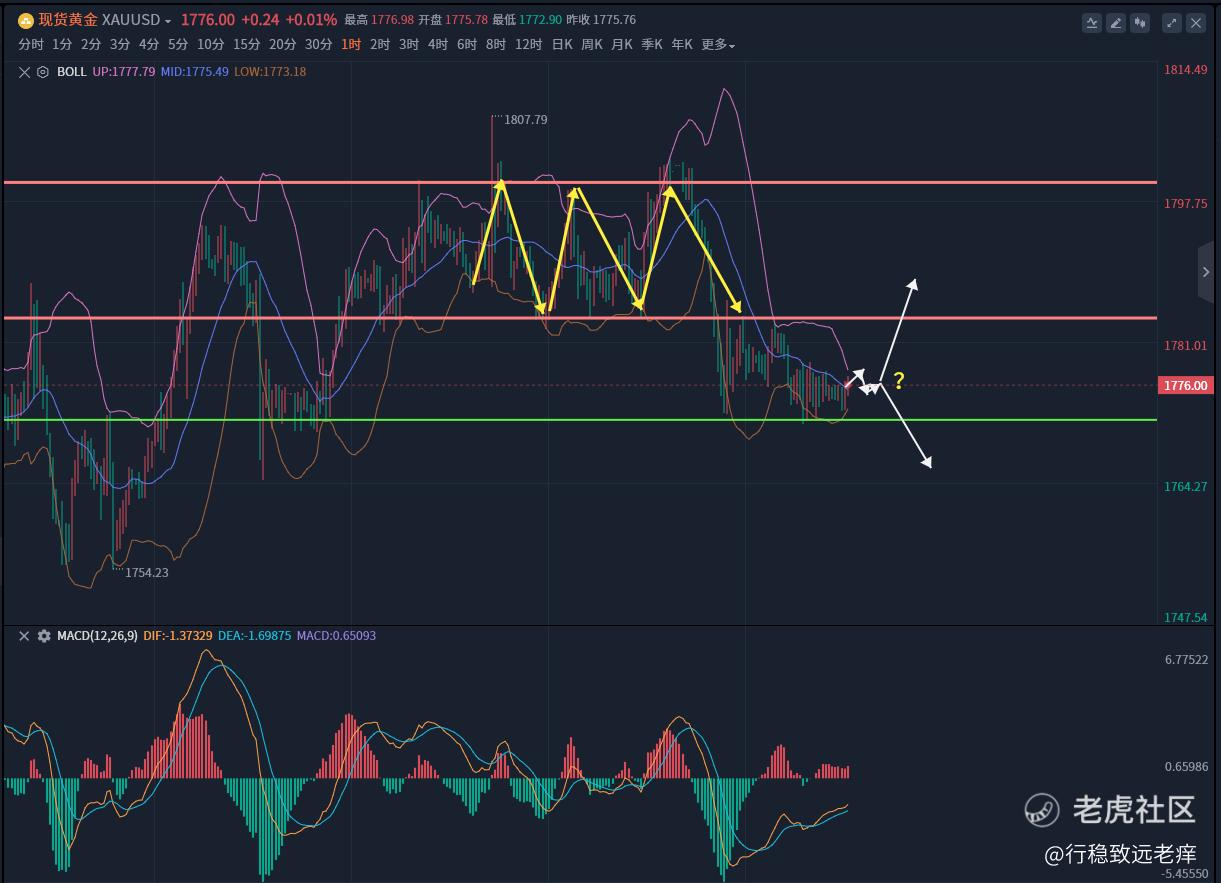This screenshot has width=1221, height=883.
Task: Select the 4时 timeframe
Action: [438, 45]
